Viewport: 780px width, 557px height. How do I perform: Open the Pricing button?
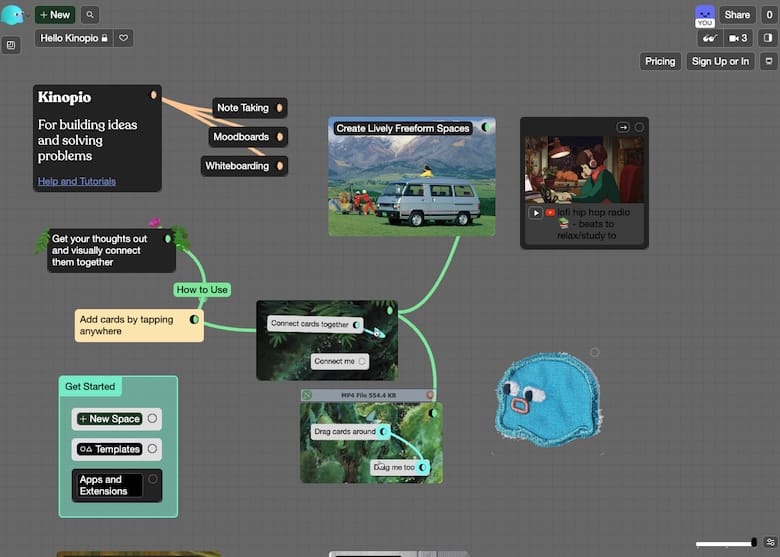[x=660, y=61]
